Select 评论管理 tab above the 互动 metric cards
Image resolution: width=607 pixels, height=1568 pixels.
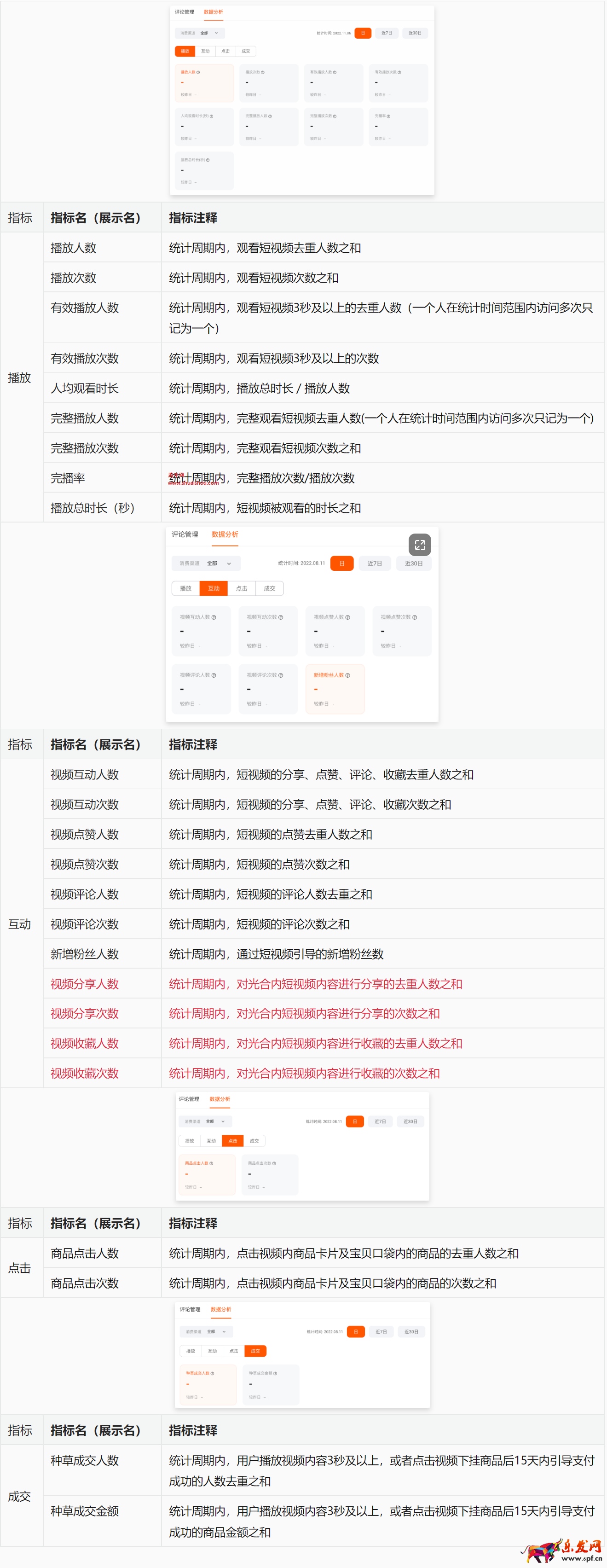pos(184,534)
